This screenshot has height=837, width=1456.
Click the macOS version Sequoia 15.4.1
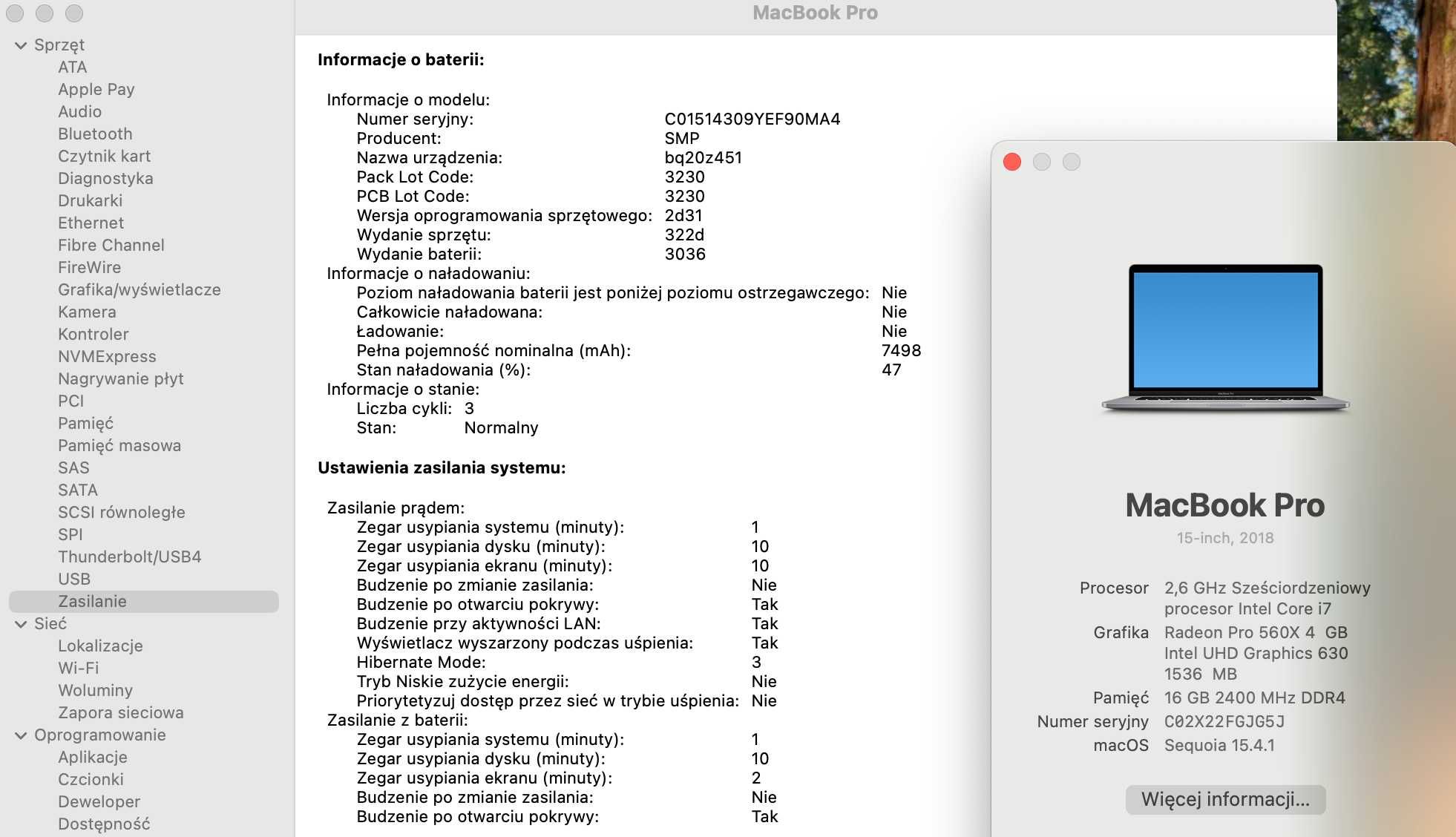(x=1219, y=745)
